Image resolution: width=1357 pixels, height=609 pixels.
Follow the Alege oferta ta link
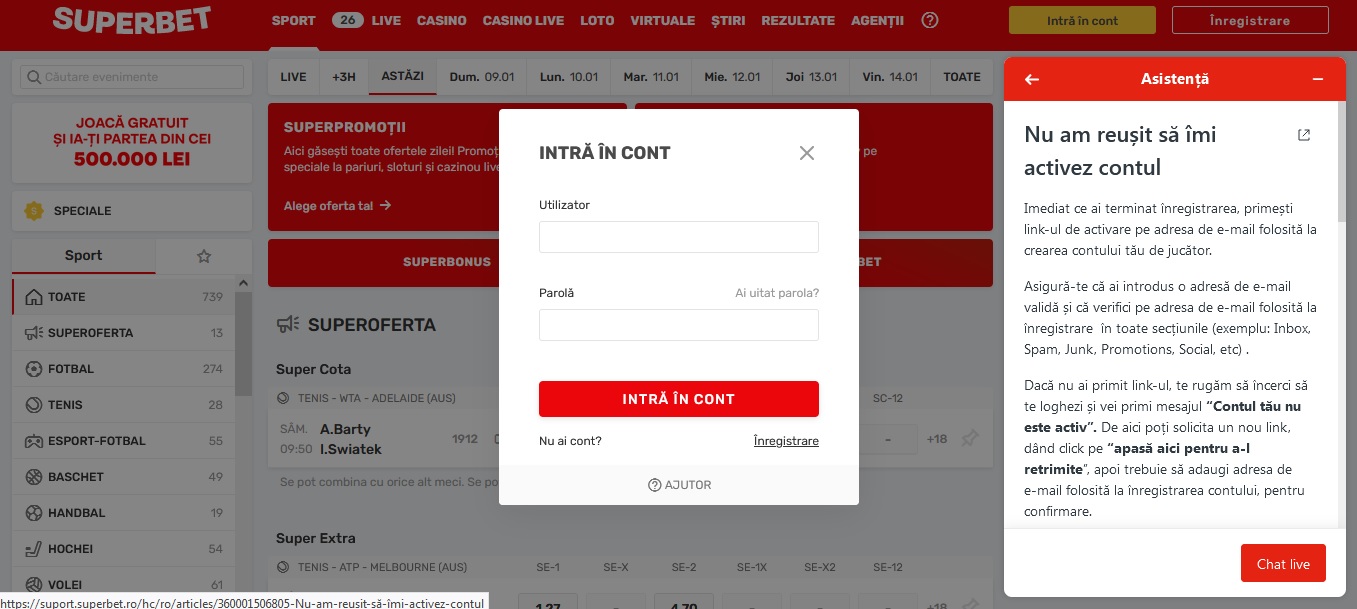[337, 206]
